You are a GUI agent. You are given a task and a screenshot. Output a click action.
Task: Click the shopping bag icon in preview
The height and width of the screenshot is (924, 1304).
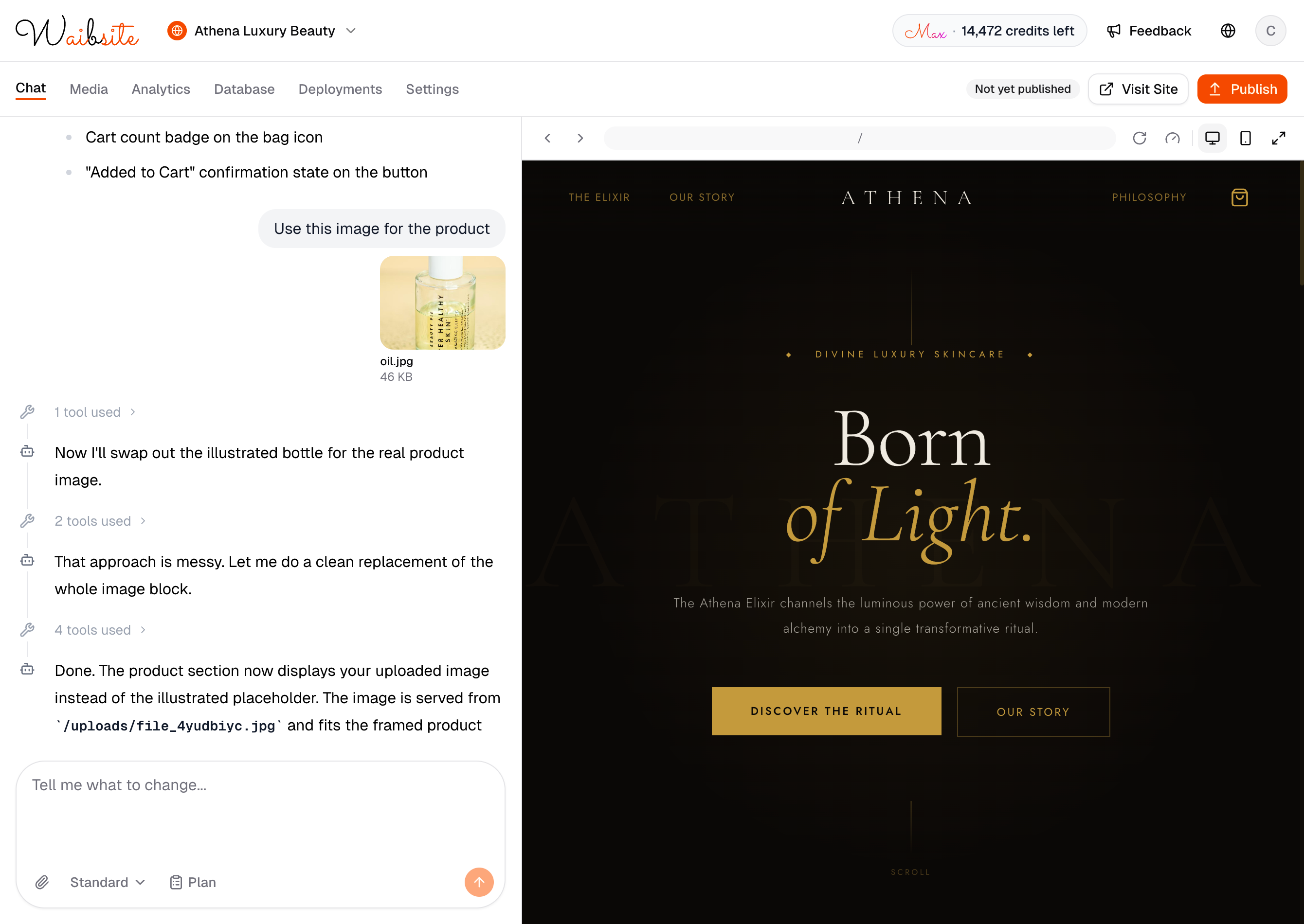(x=1239, y=197)
